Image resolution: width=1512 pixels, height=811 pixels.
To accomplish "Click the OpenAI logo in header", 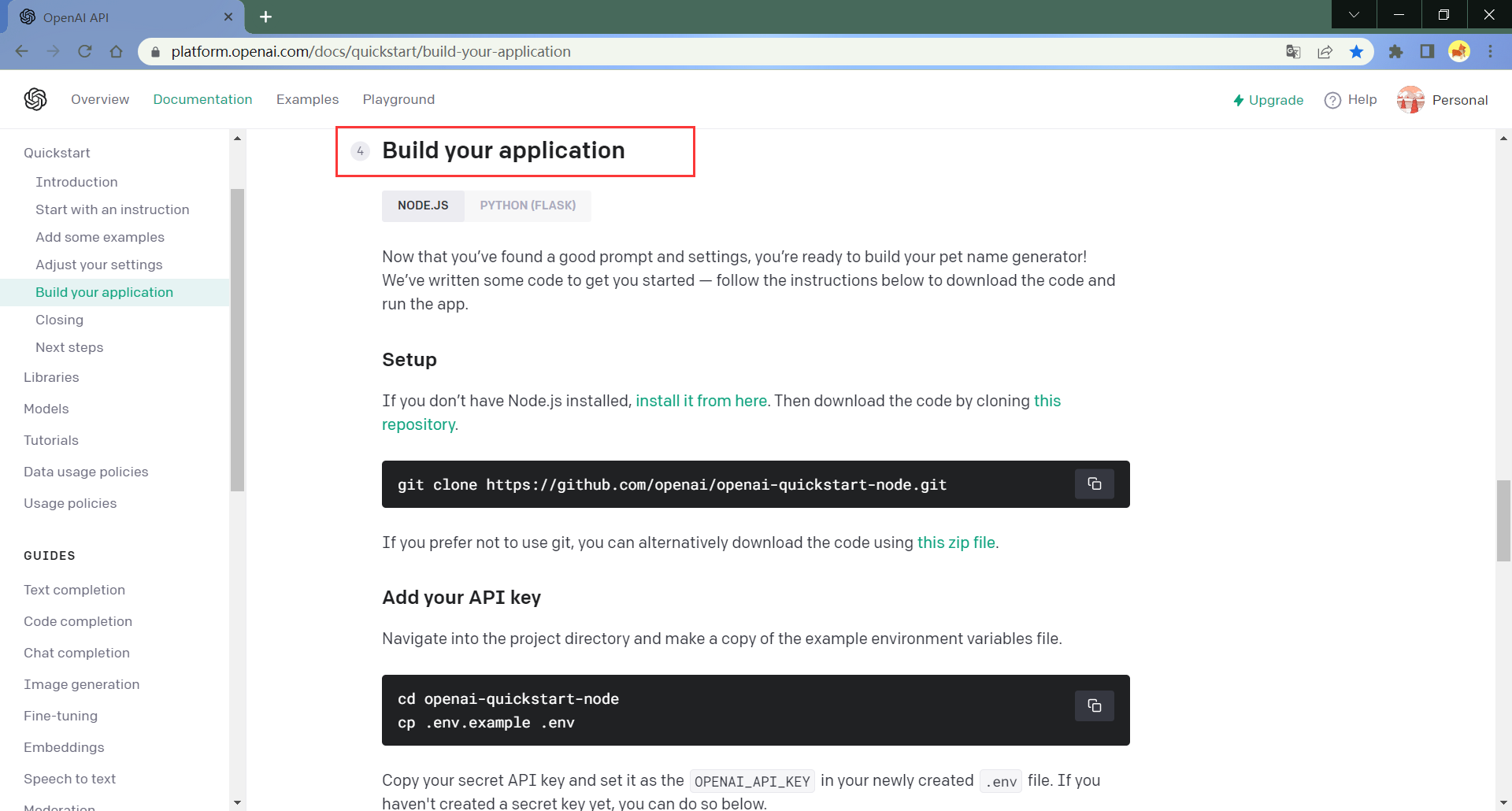I will coord(35,99).
